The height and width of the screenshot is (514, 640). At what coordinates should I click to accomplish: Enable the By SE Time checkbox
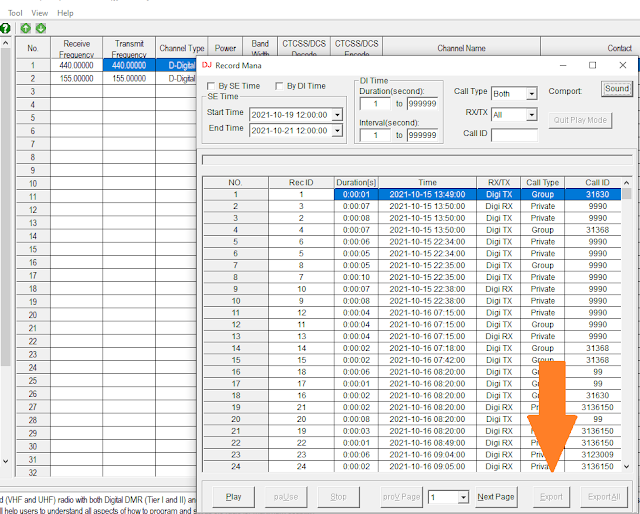tap(211, 86)
